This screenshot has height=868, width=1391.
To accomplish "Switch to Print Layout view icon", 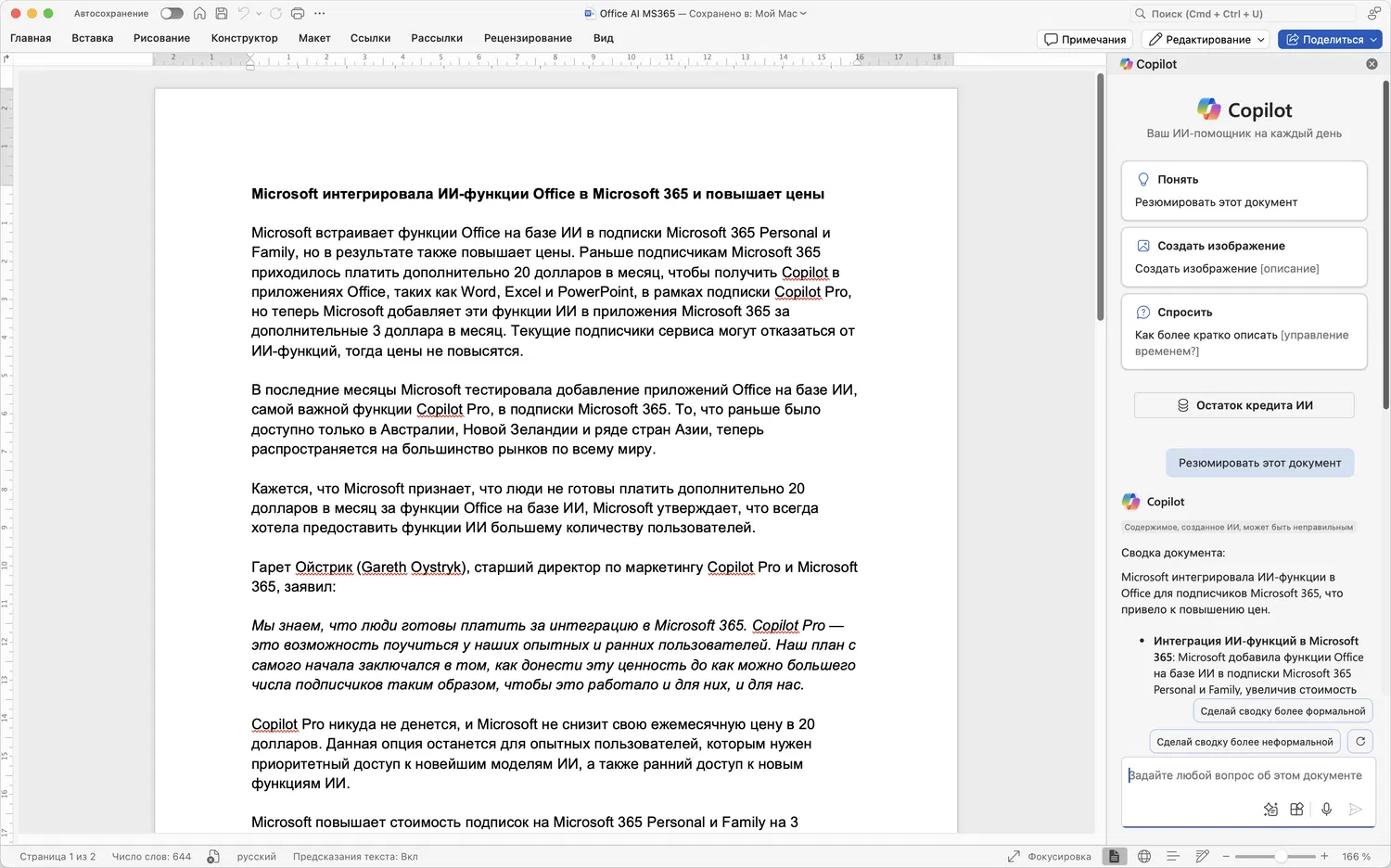I will (1114, 857).
